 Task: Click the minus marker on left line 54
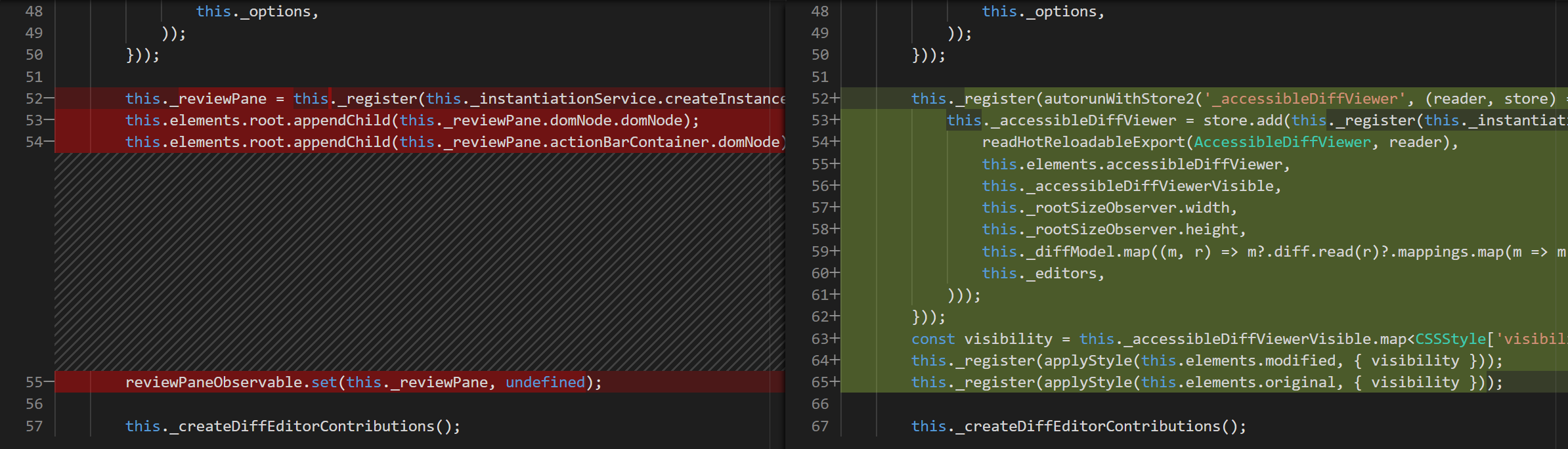49,142
